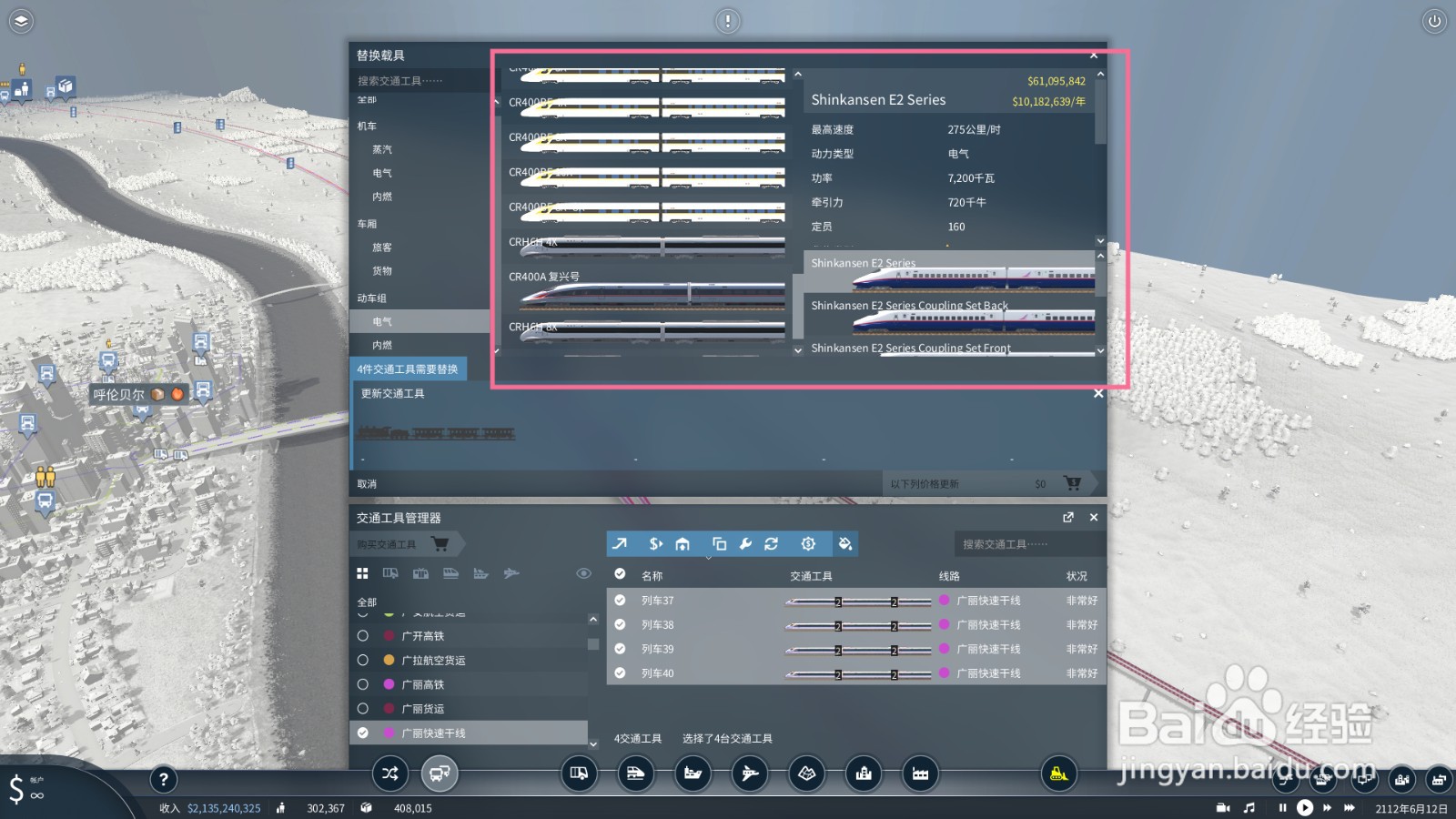Image resolution: width=1456 pixels, height=819 pixels.
Task: Open the ship harbor construction button
Action: [693, 773]
